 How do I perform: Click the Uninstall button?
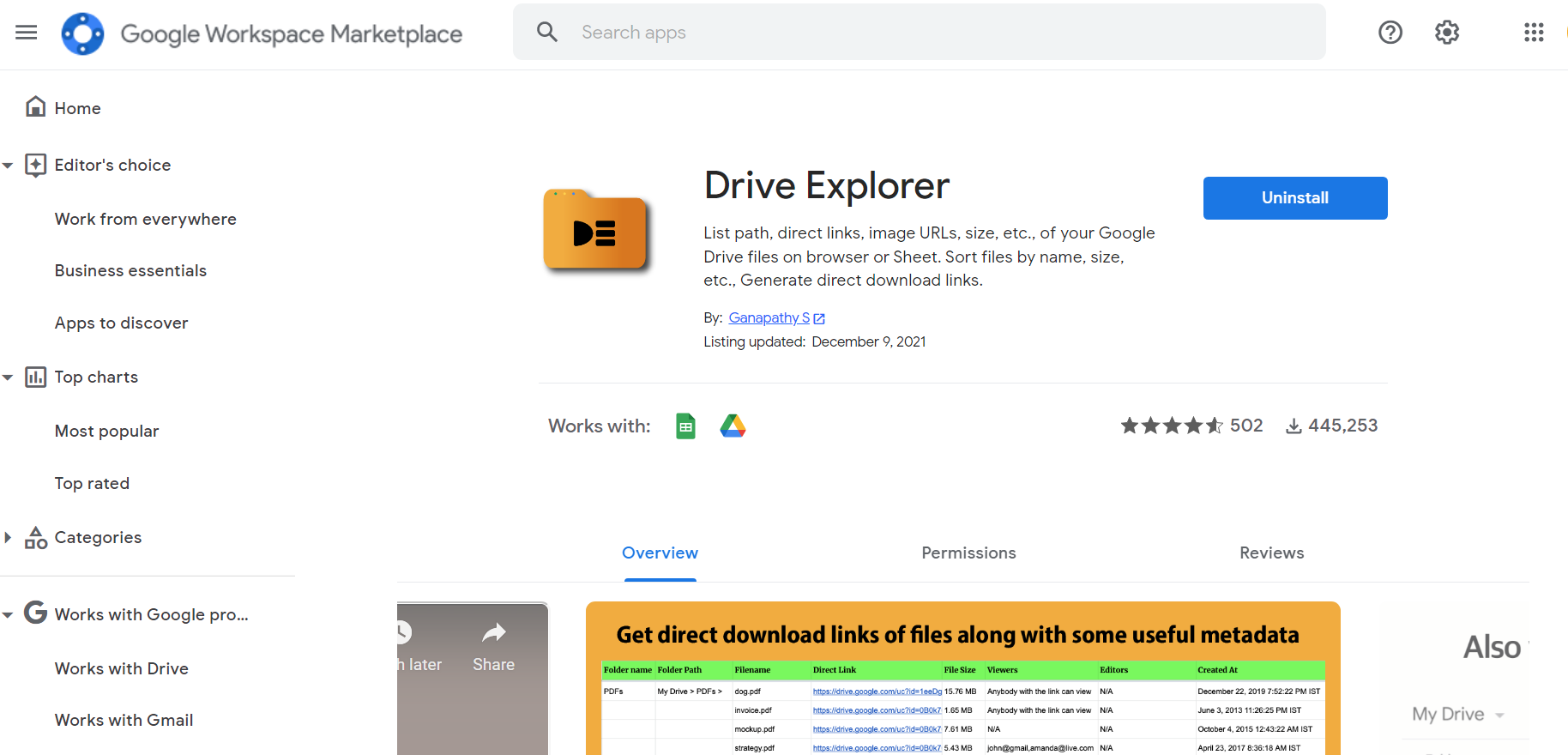[1295, 198]
